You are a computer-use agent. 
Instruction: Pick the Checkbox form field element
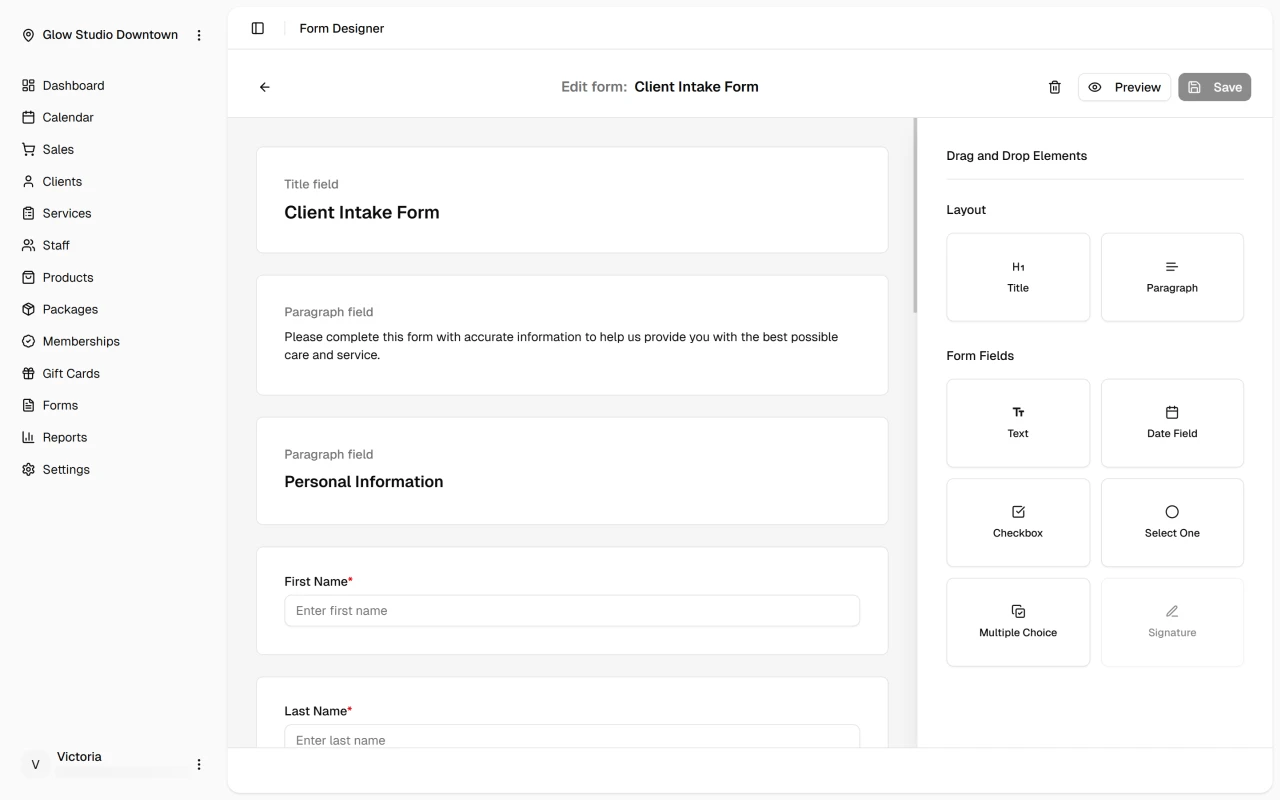pyautogui.click(x=1018, y=522)
